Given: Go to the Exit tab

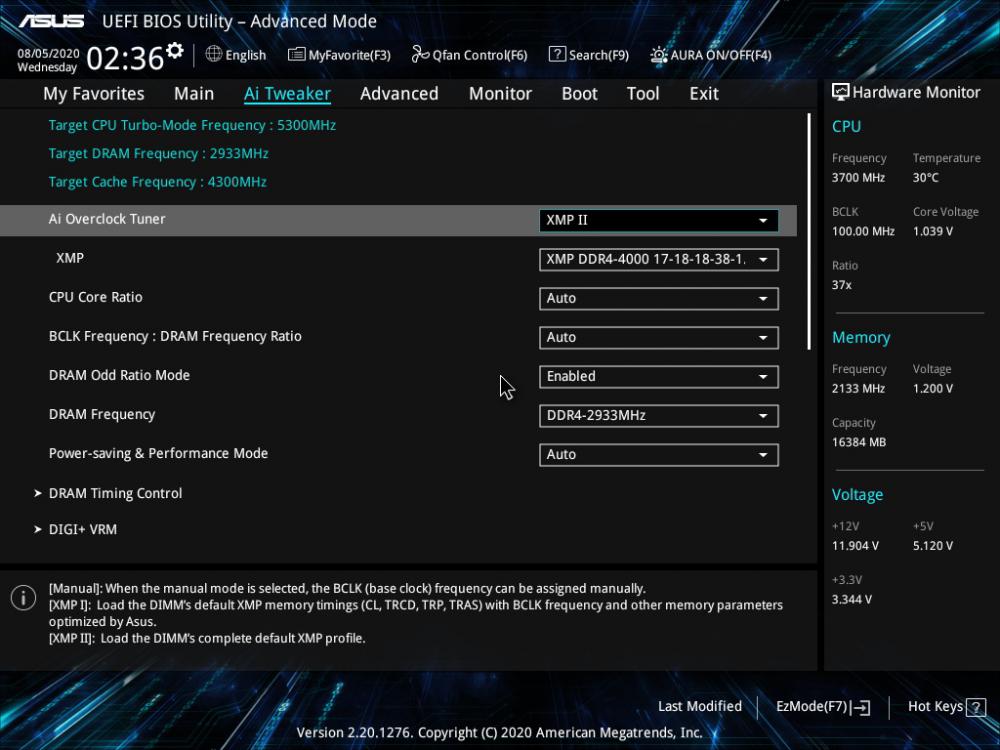Looking at the screenshot, I should 704,94.
